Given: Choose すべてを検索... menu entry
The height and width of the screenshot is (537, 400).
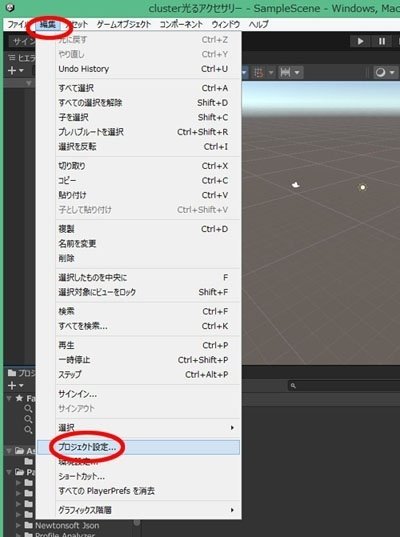Looking at the screenshot, I should [138, 326].
